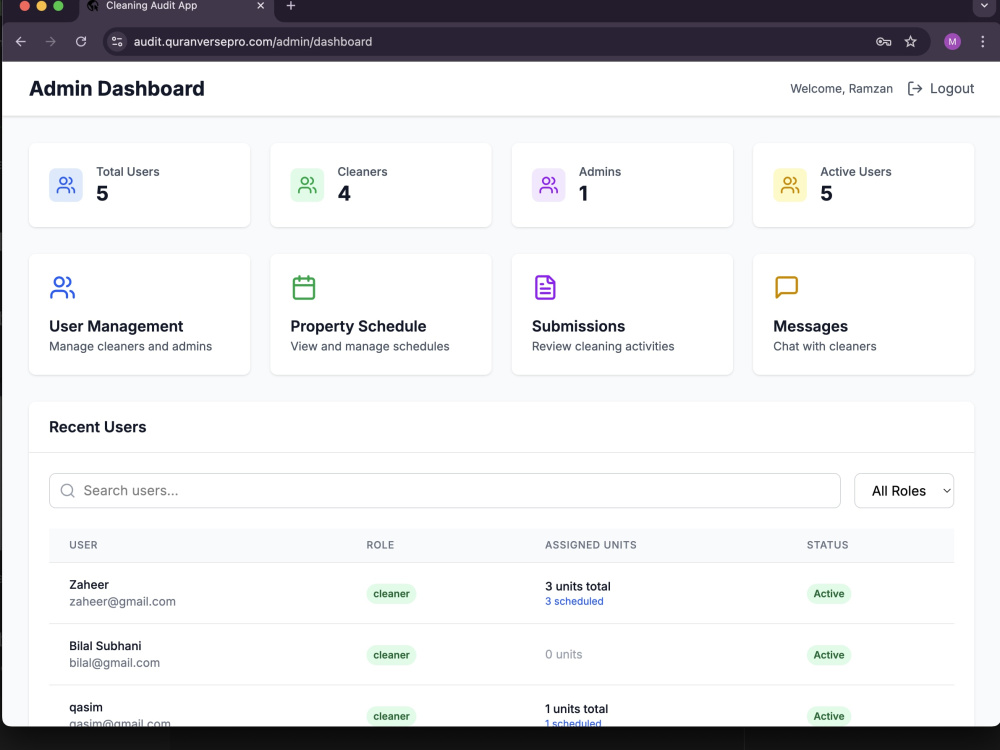
Task: Click "3 units total" text
Action: (578, 586)
